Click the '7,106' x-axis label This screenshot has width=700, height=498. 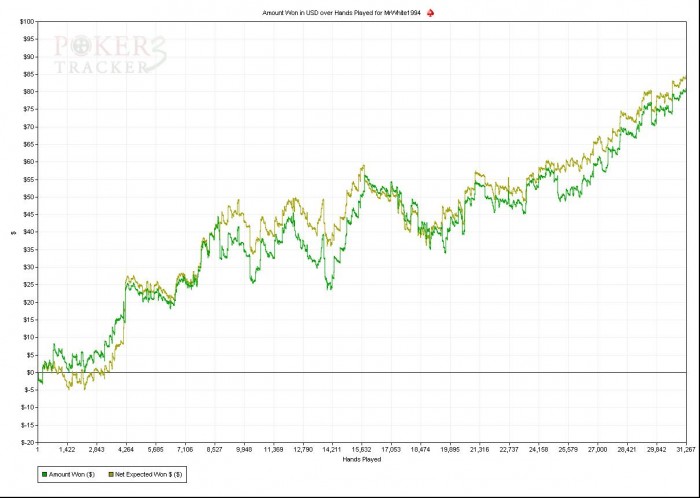[185, 449]
